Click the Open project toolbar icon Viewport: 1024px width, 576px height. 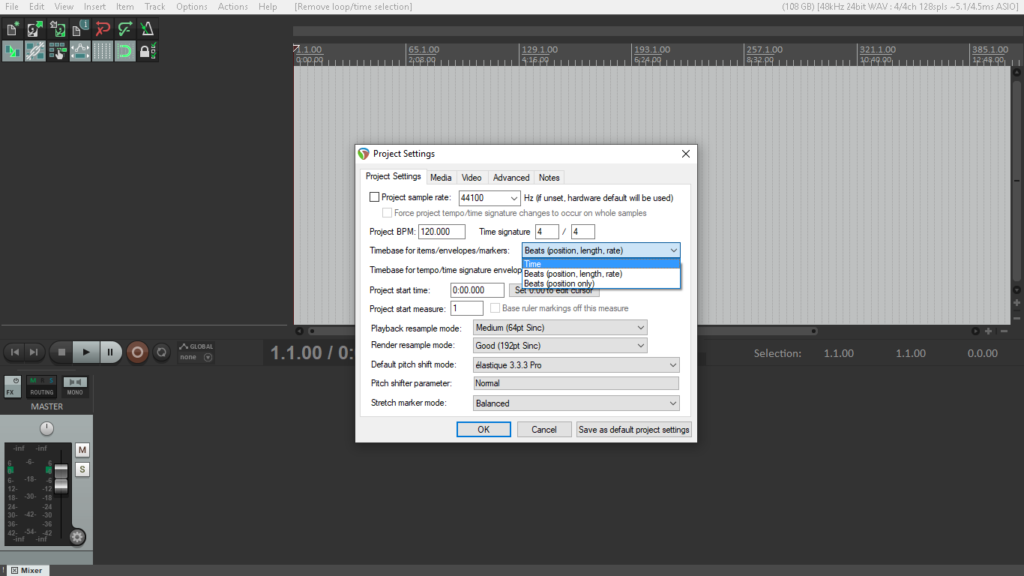[x=35, y=29]
